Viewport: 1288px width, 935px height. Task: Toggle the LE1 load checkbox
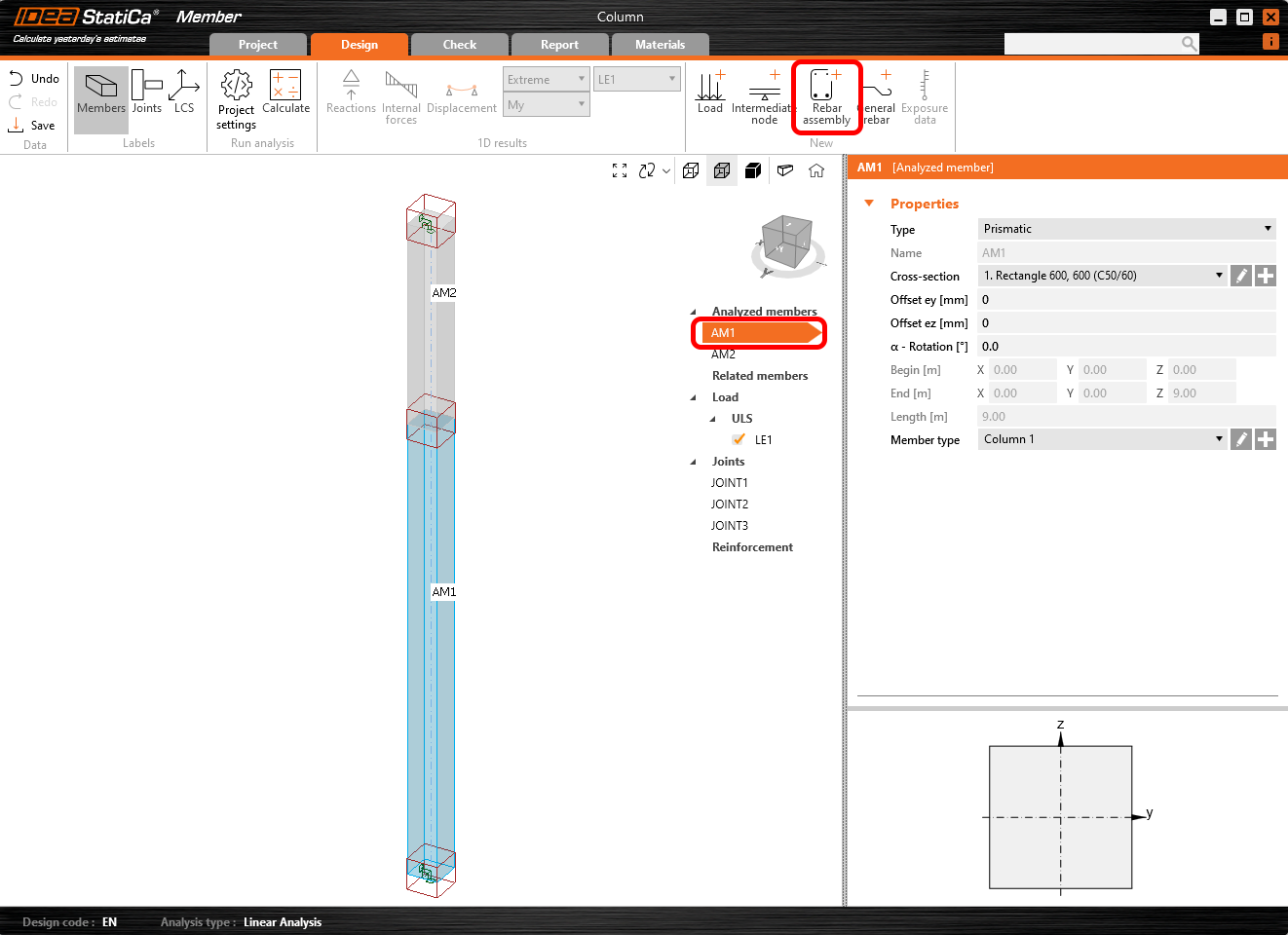click(739, 439)
